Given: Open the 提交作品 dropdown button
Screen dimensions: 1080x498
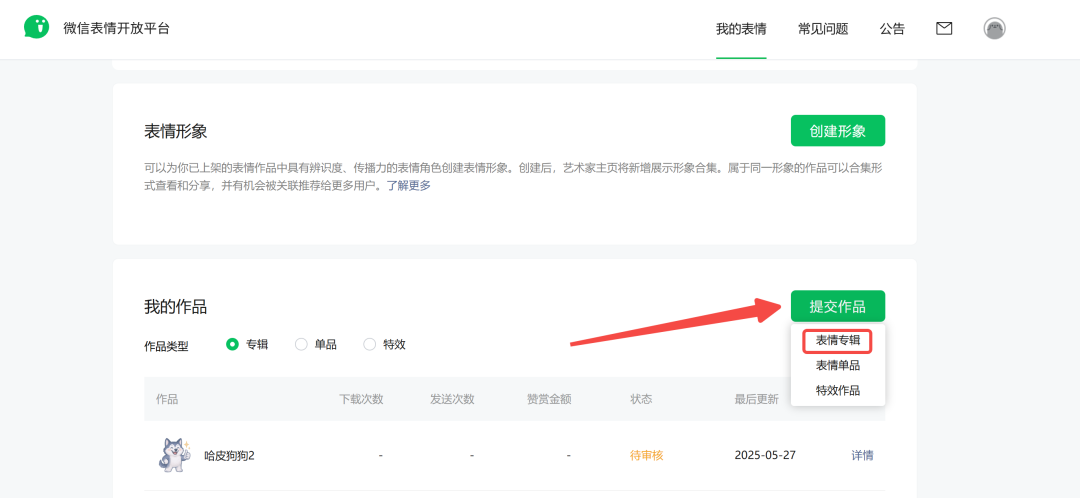Looking at the screenshot, I should [838, 307].
